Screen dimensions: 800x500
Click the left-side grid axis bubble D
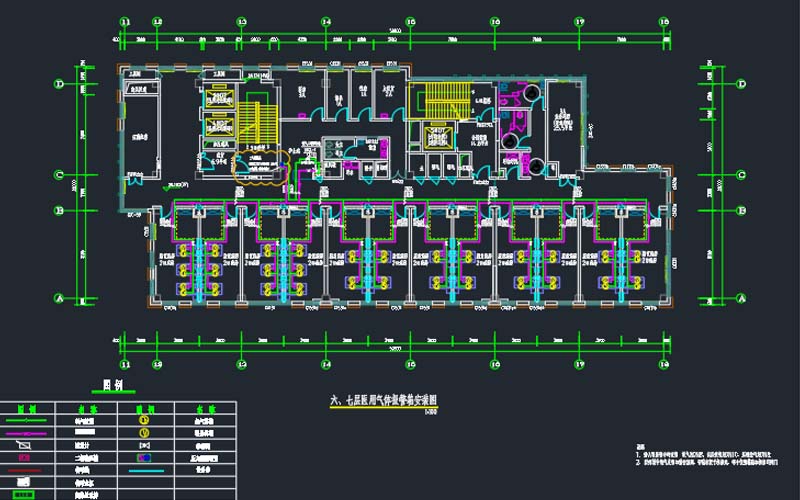[x=59, y=84]
